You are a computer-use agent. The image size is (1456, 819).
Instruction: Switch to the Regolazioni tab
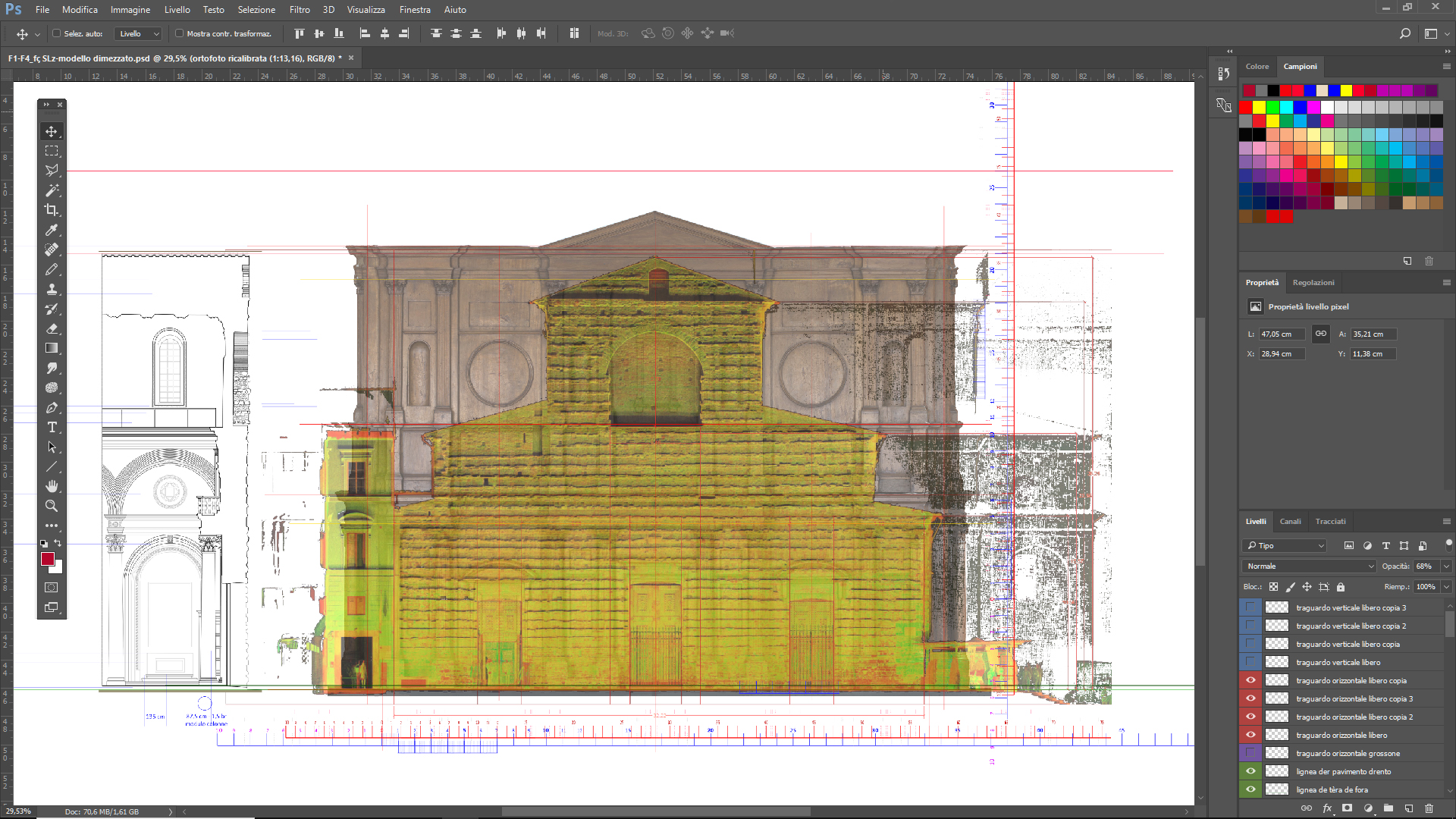[1313, 283]
